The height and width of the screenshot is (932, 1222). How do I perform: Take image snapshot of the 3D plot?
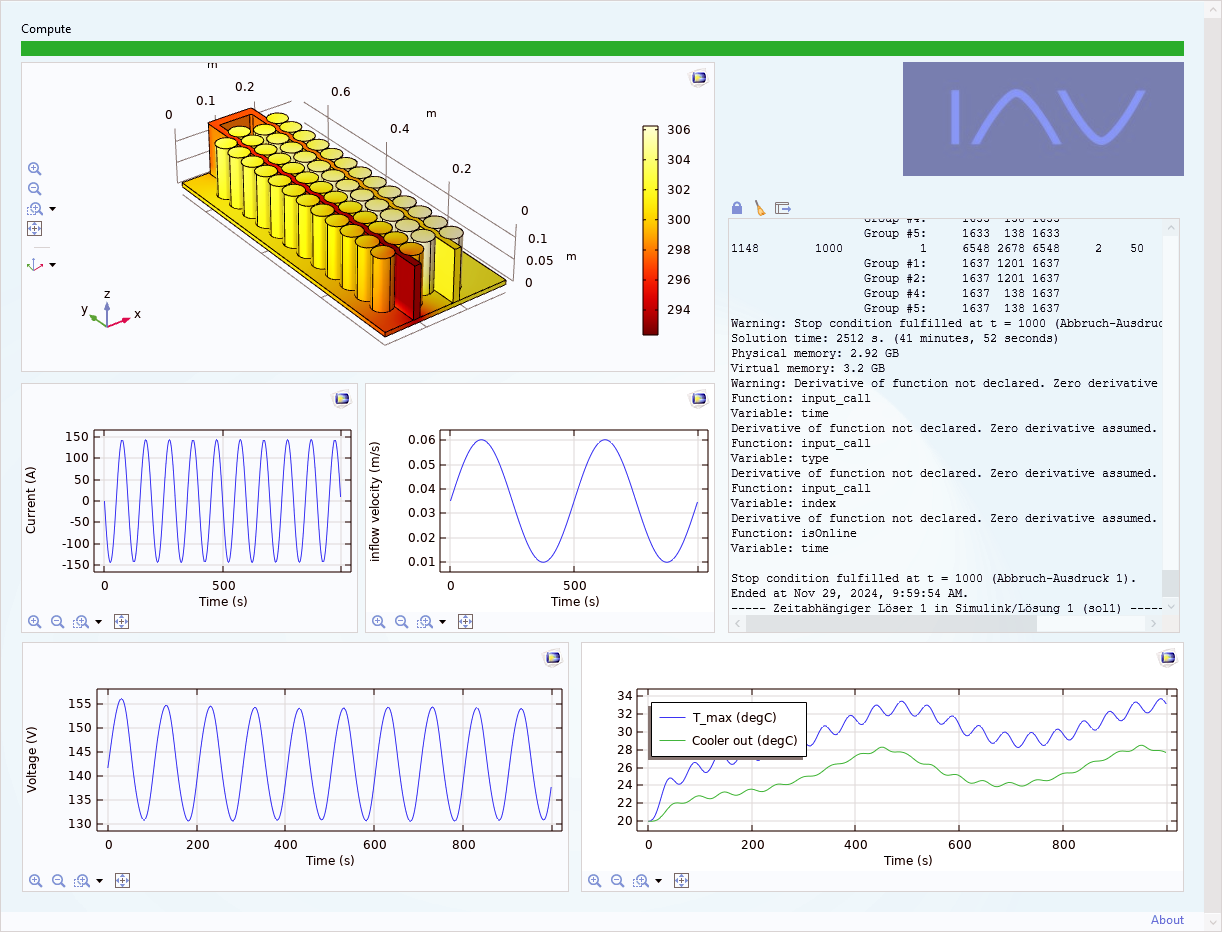pos(699,78)
